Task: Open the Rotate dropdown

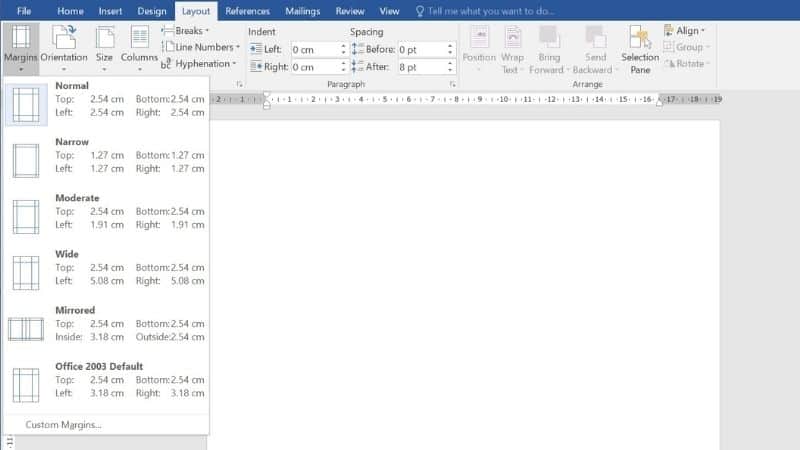Action: (687, 64)
